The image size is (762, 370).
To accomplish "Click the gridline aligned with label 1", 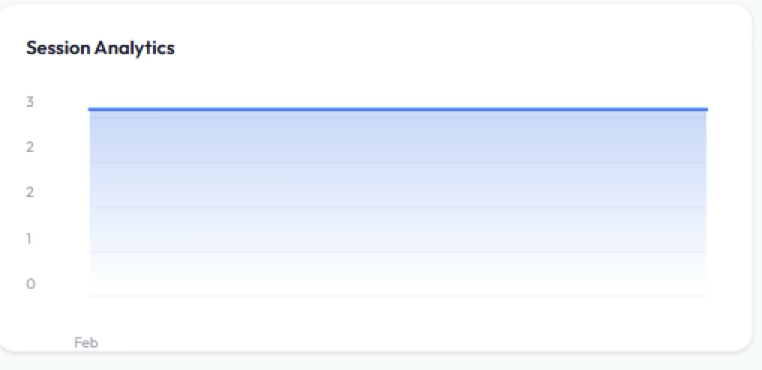I will point(398,251).
